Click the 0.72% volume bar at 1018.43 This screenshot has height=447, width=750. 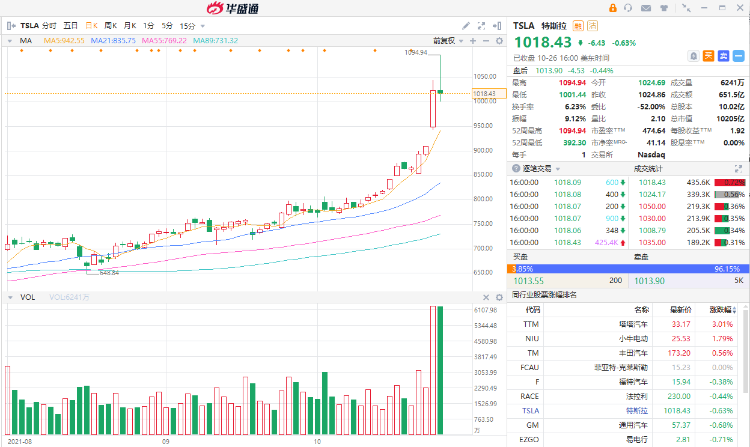click(x=730, y=183)
